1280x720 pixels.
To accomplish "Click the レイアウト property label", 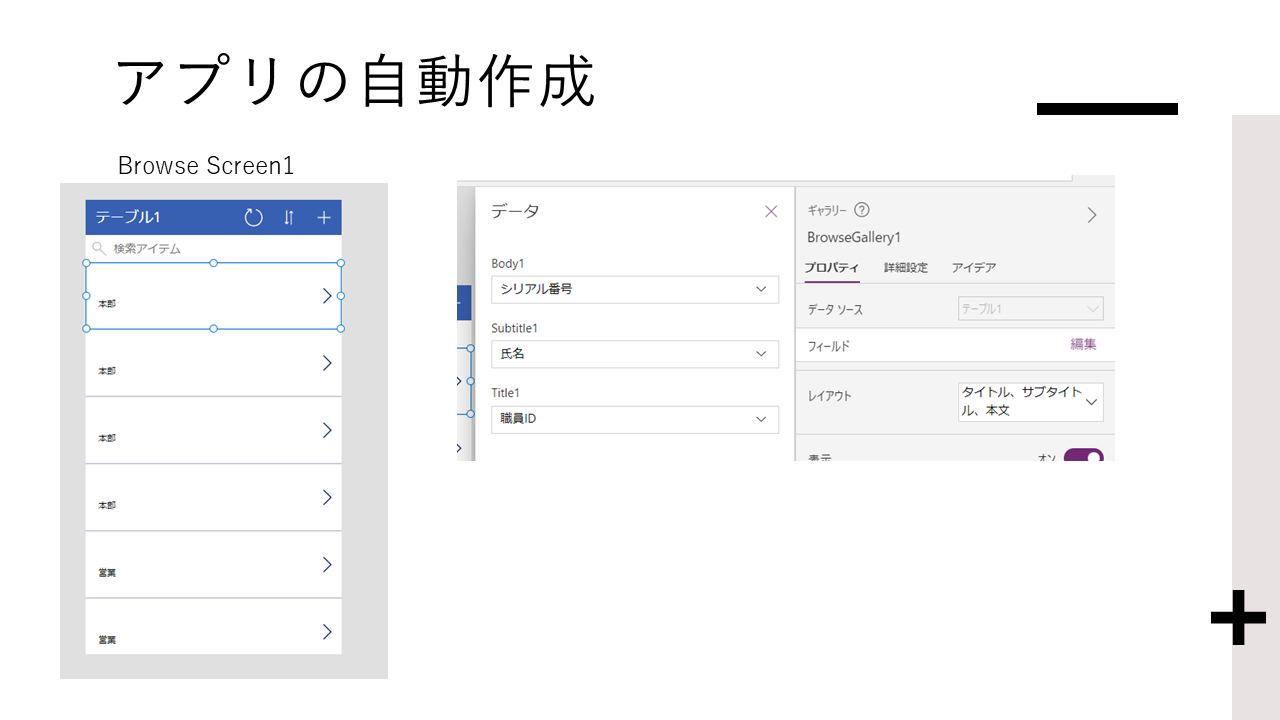I will pyautogui.click(x=830, y=396).
